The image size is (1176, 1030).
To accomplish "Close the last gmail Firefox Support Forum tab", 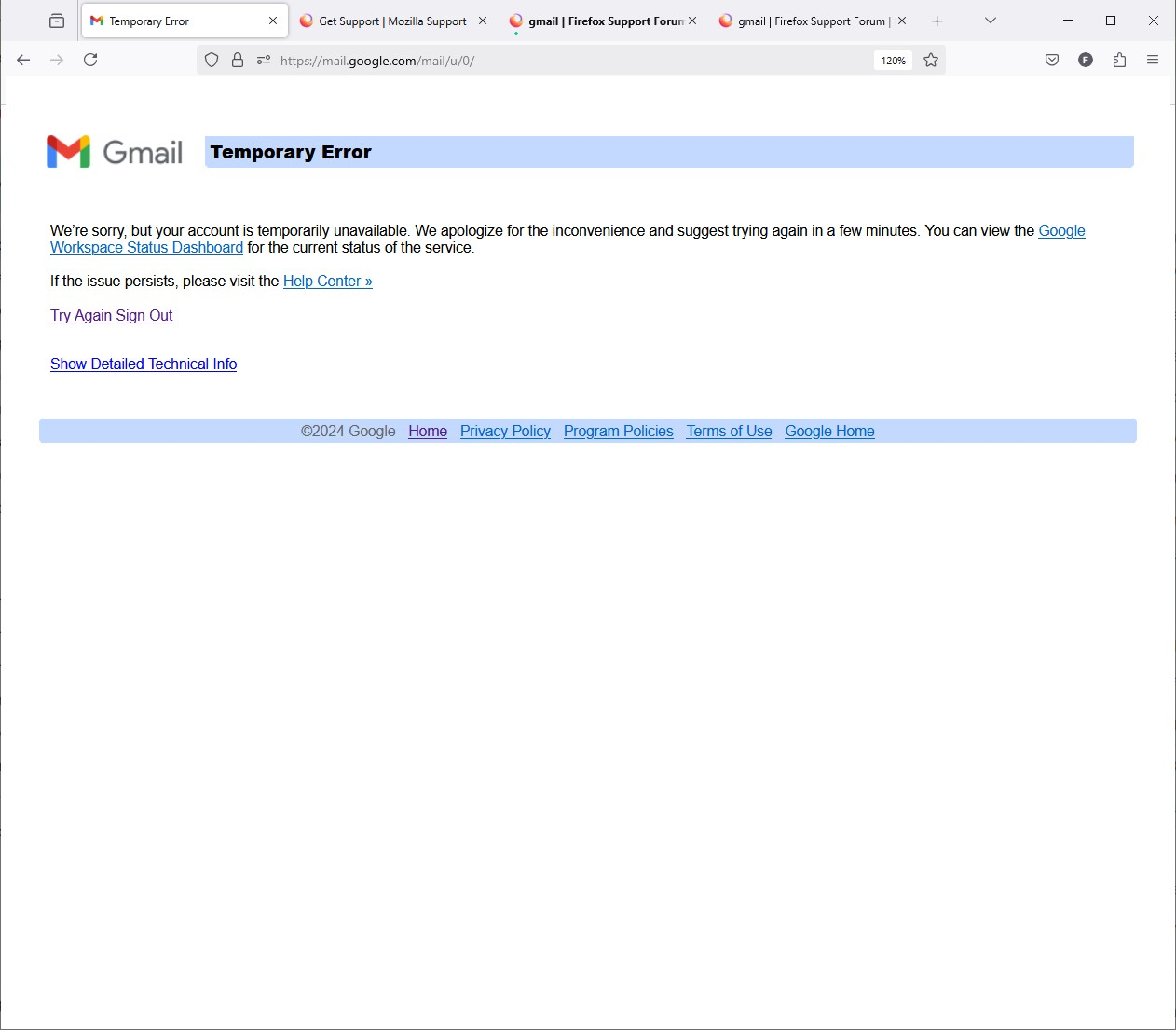I will pyautogui.click(x=902, y=21).
